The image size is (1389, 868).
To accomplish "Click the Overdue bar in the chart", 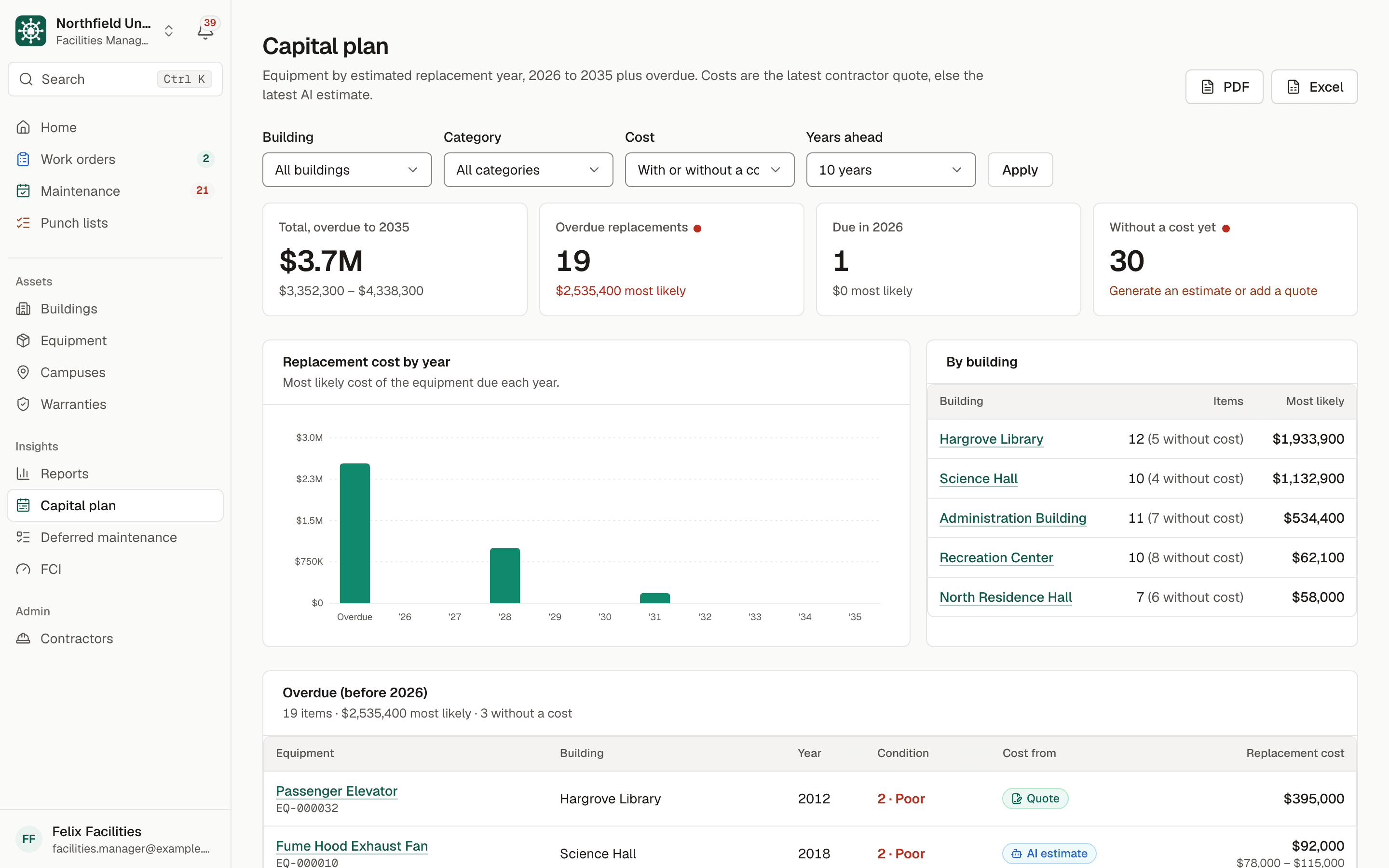I will click(354, 533).
